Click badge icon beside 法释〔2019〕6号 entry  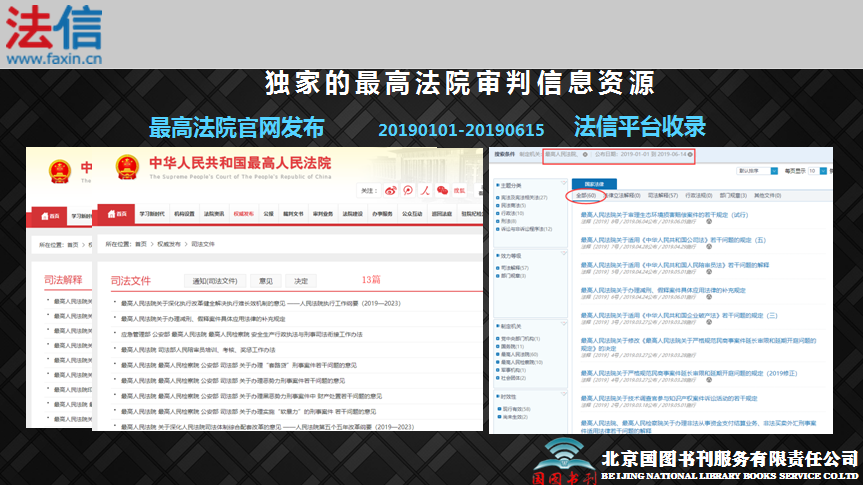[709, 297]
